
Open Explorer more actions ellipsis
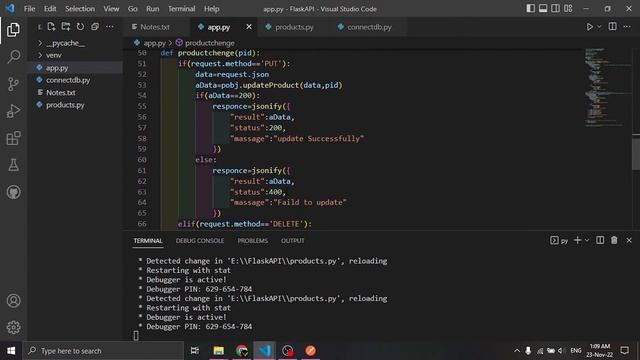110,27
